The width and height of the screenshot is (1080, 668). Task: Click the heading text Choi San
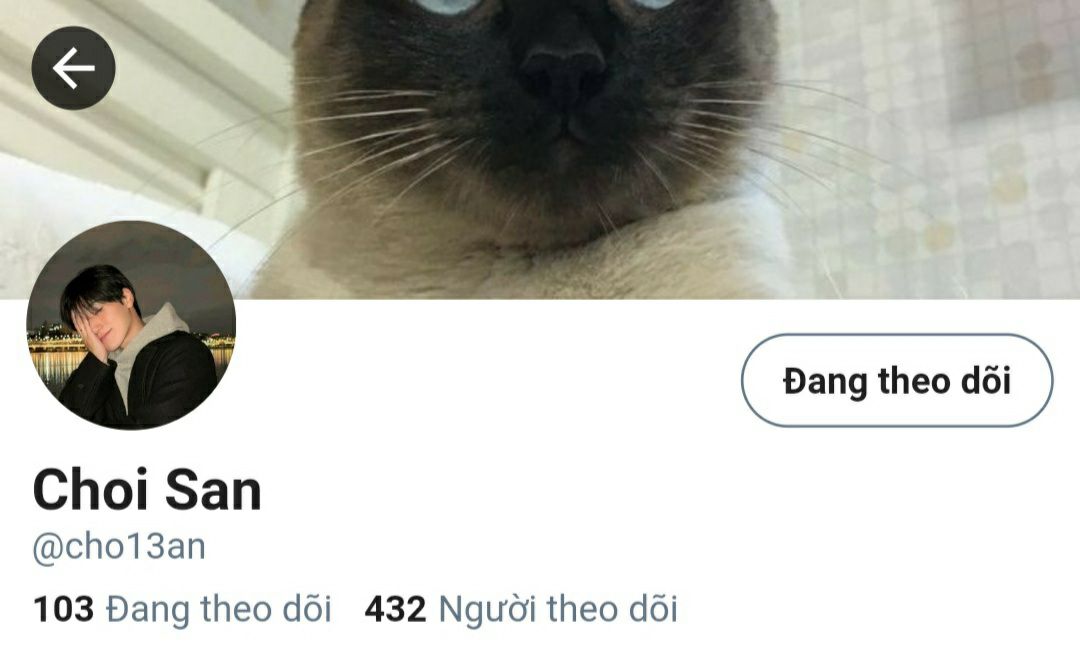tap(147, 490)
